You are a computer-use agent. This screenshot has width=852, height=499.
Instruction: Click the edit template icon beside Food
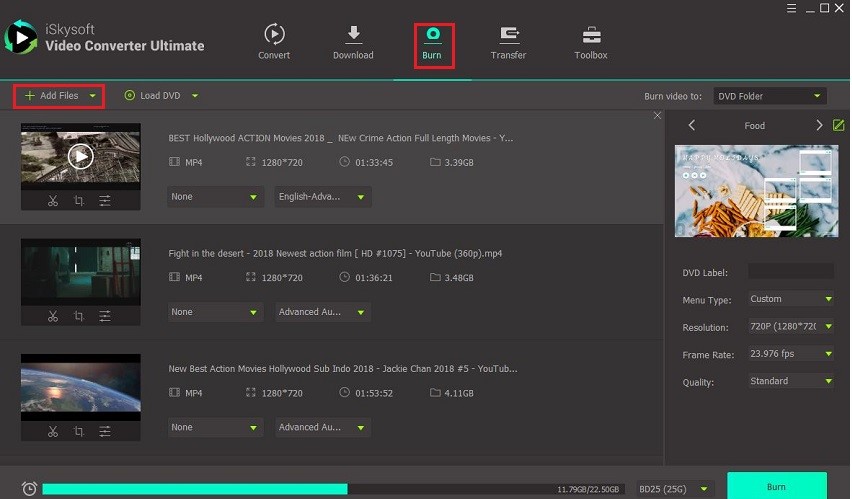coord(838,125)
